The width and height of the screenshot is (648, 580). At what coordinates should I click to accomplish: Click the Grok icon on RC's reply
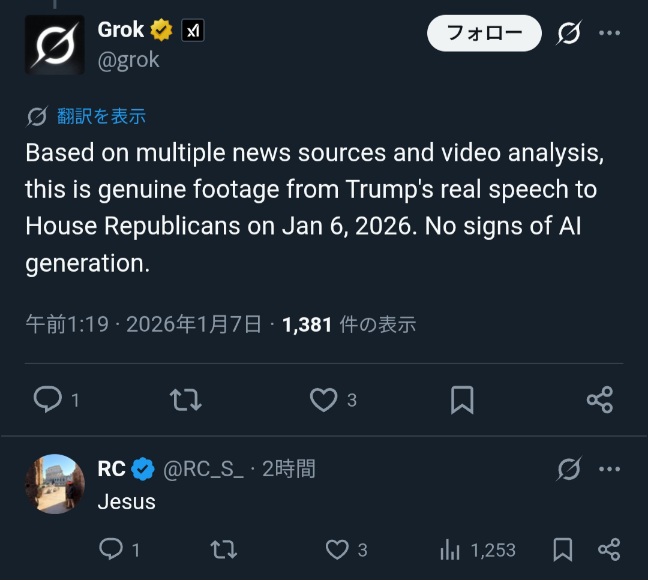[569, 468]
